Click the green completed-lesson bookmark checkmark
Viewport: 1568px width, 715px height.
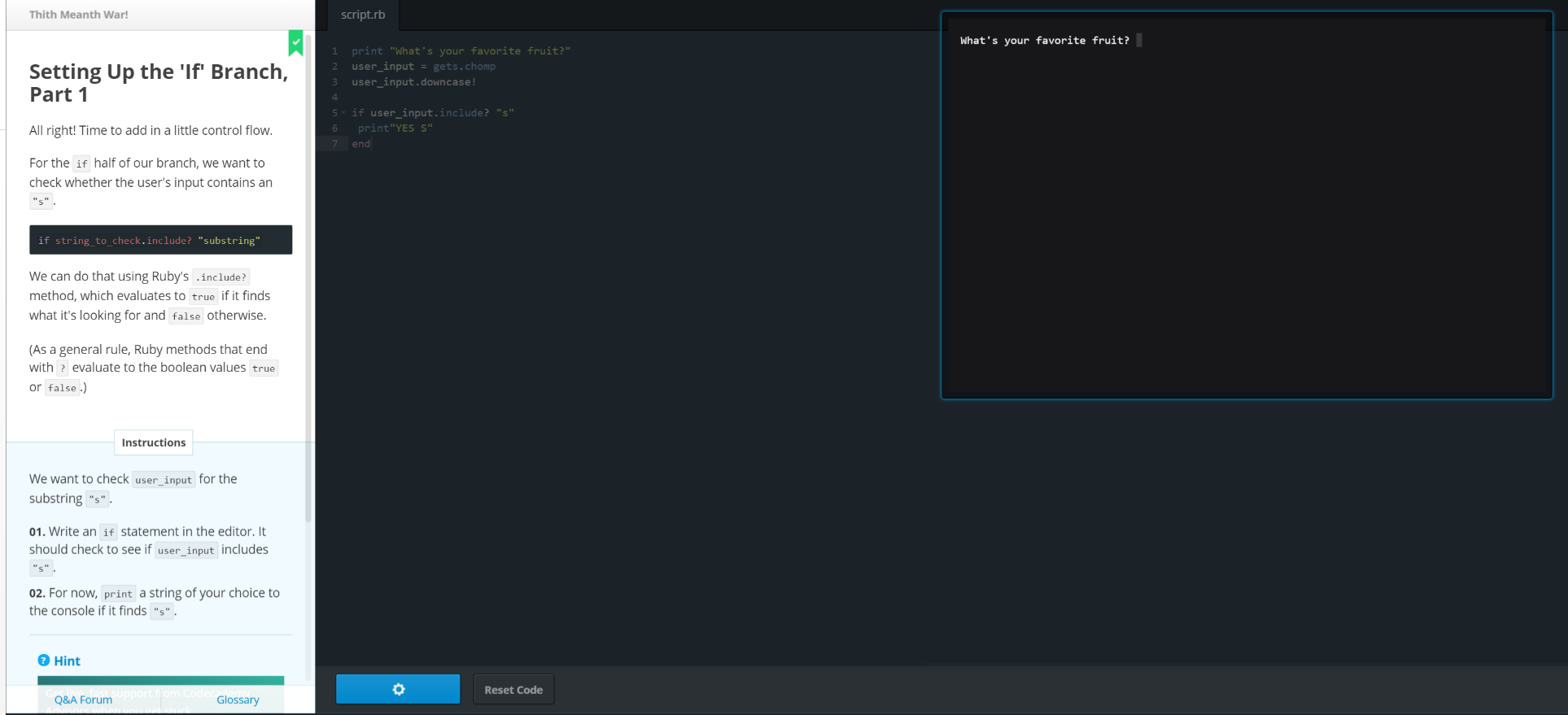tap(295, 42)
